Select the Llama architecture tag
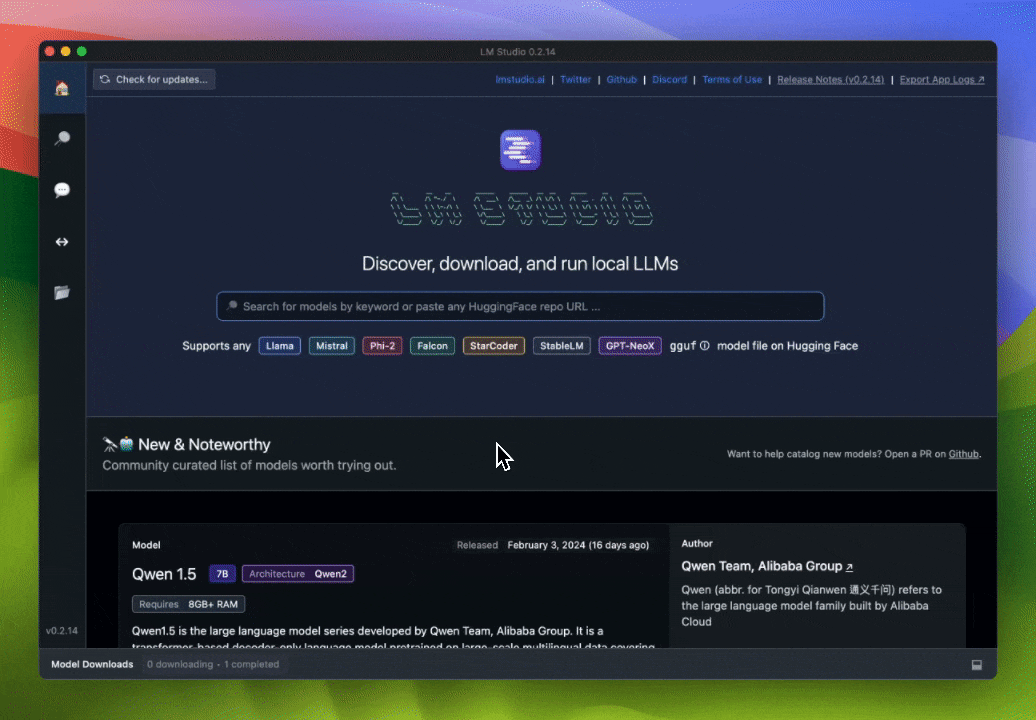This screenshot has height=720, width=1036. coord(280,346)
